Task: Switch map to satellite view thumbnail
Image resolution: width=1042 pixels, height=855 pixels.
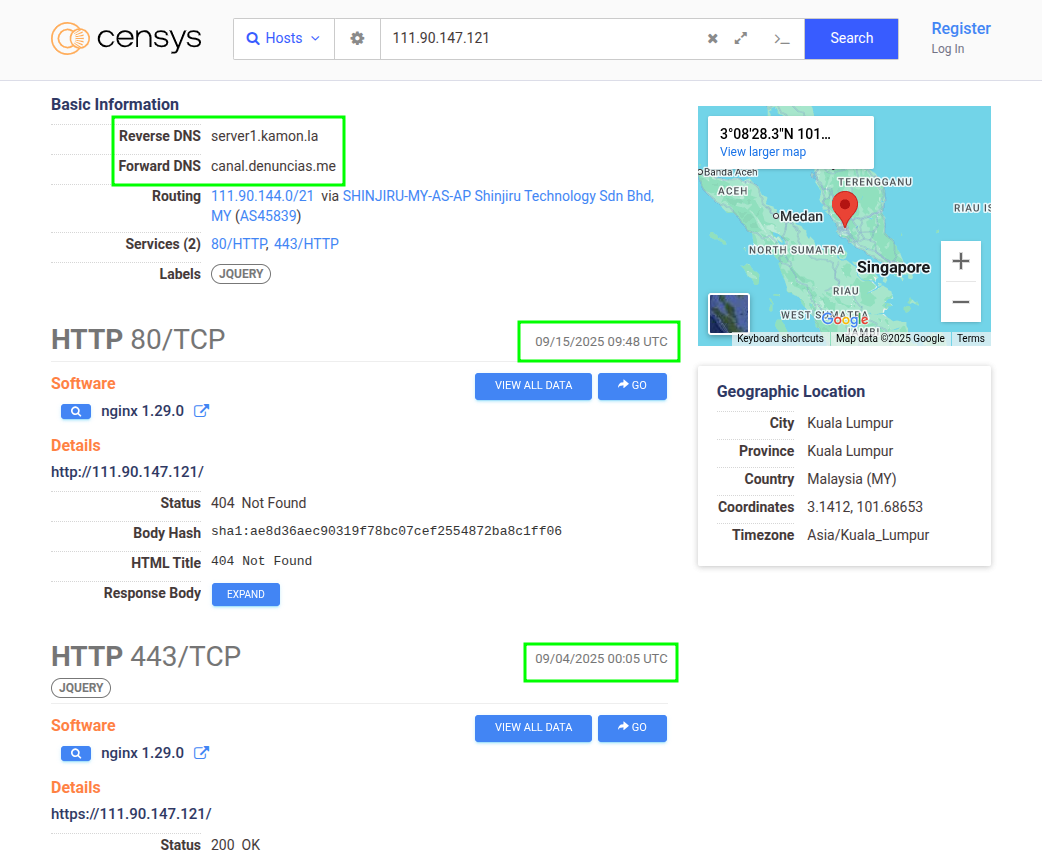Action: point(728,314)
